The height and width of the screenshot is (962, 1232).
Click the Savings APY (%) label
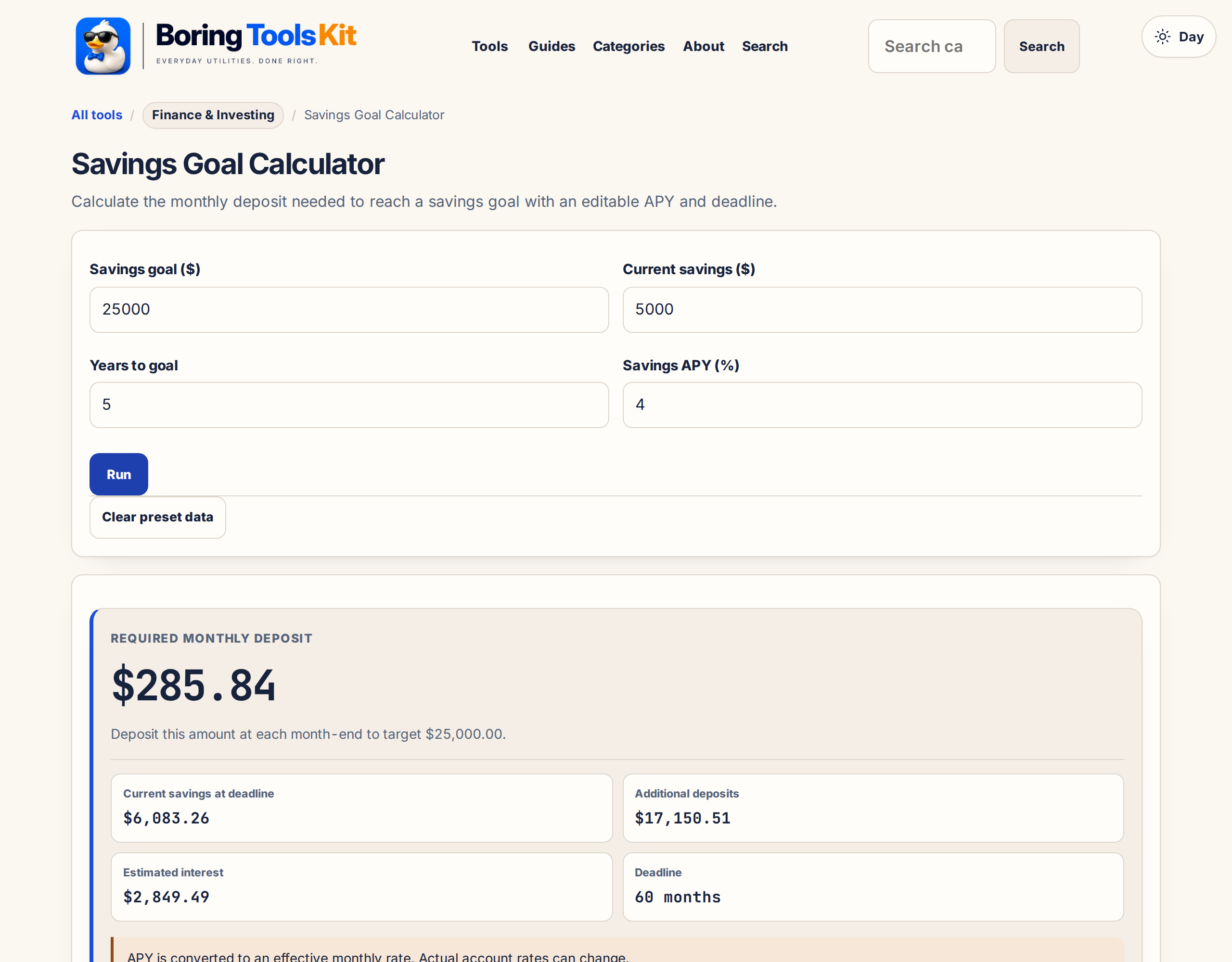(x=680, y=366)
